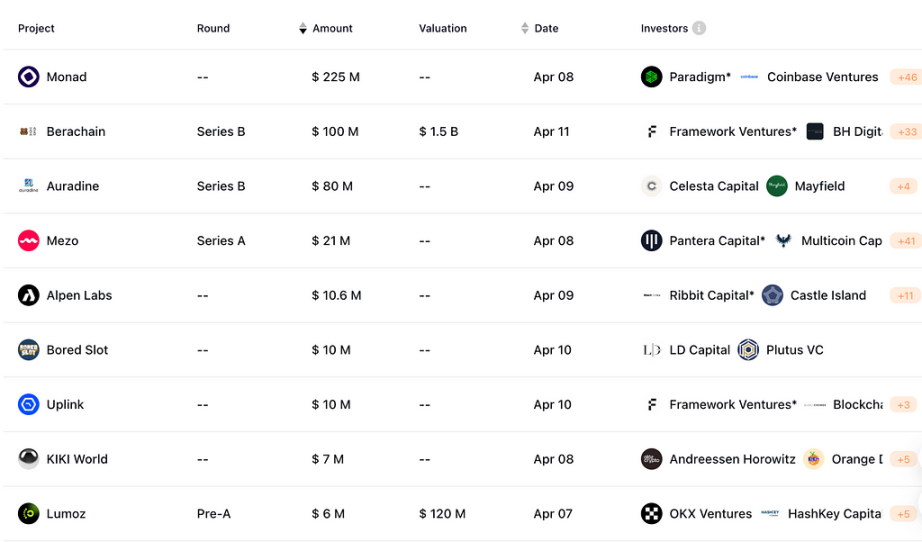The width and height of the screenshot is (922, 542).
Task: Select the Apr 11 date cell
Action: pos(552,132)
